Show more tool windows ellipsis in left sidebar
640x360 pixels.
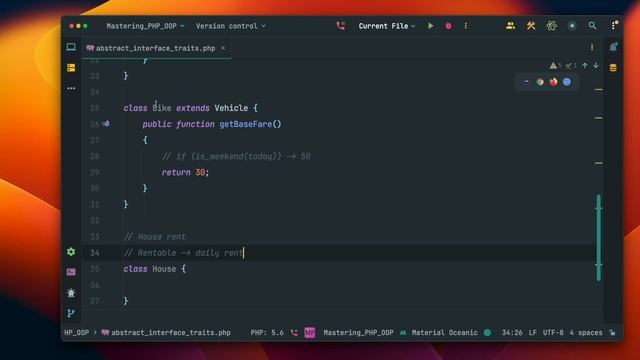pos(71,88)
